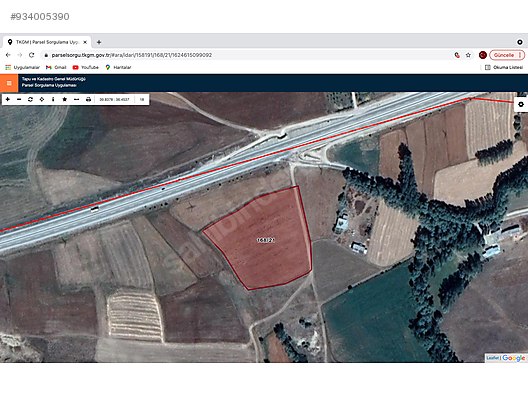View site lock security info
The image size is (528, 396).
46,55
